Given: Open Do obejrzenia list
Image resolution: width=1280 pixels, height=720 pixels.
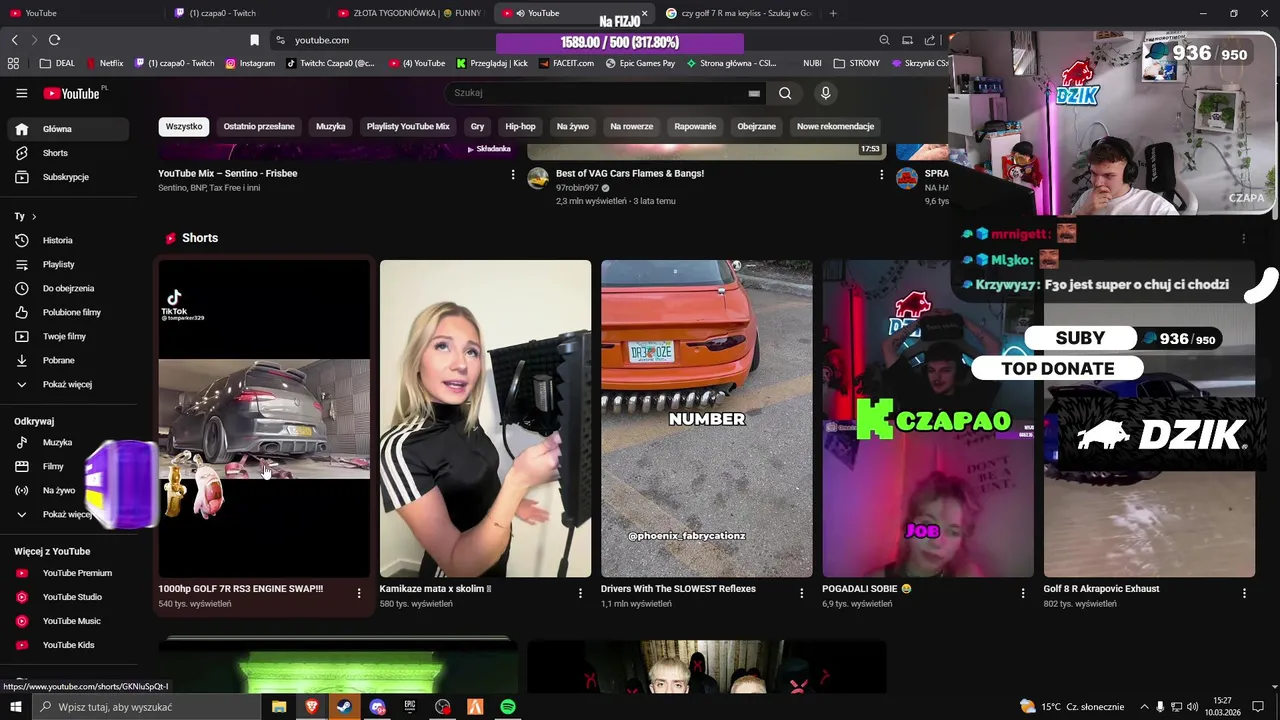Looking at the screenshot, I should coord(66,288).
